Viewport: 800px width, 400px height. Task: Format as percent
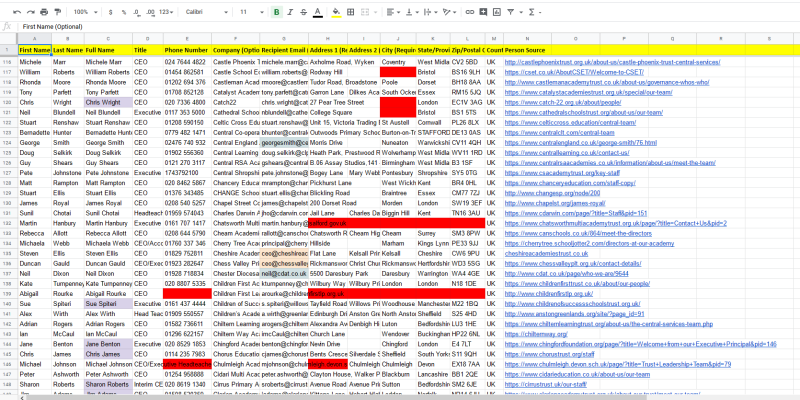coord(123,12)
